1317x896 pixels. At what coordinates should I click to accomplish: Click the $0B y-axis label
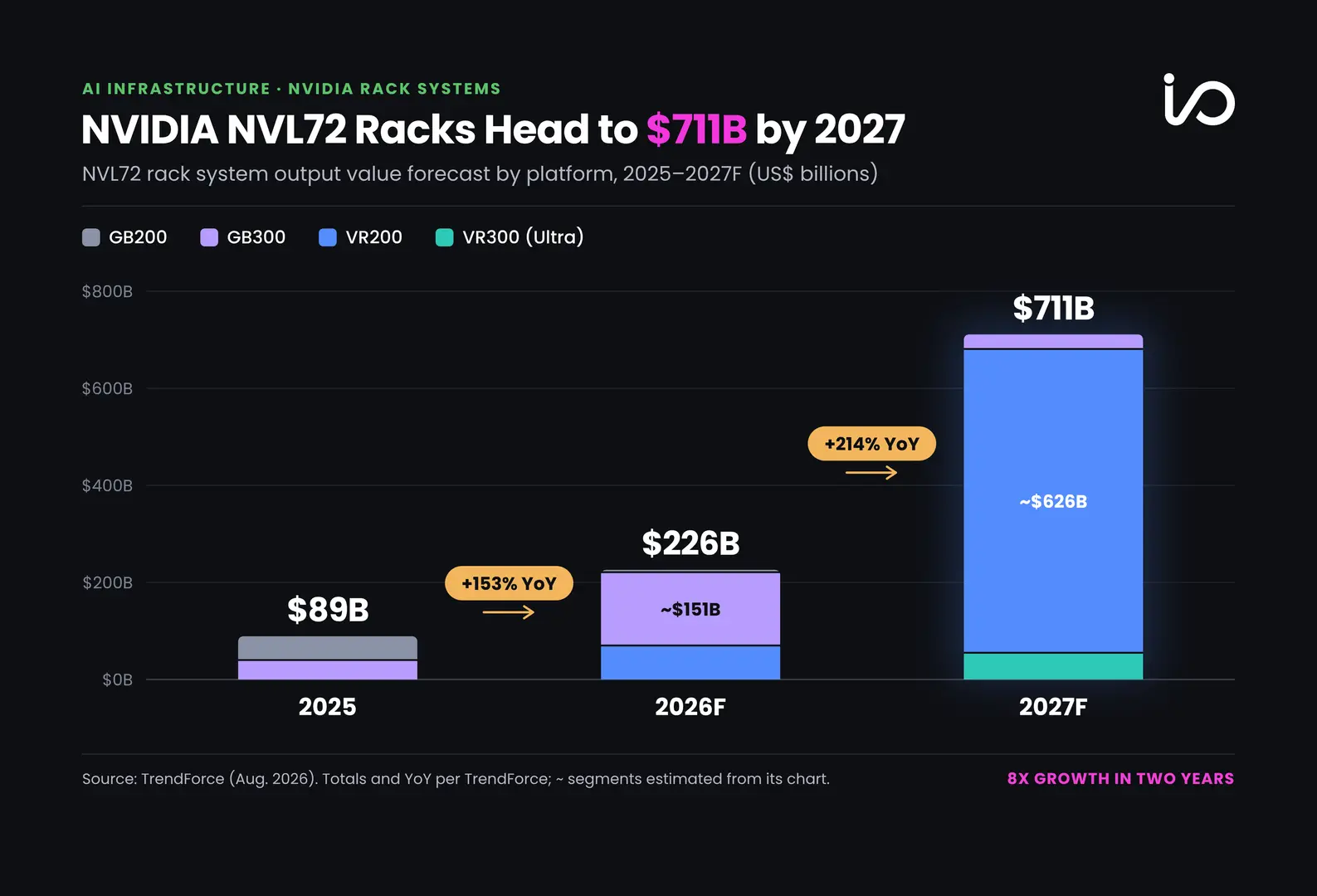[117, 679]
